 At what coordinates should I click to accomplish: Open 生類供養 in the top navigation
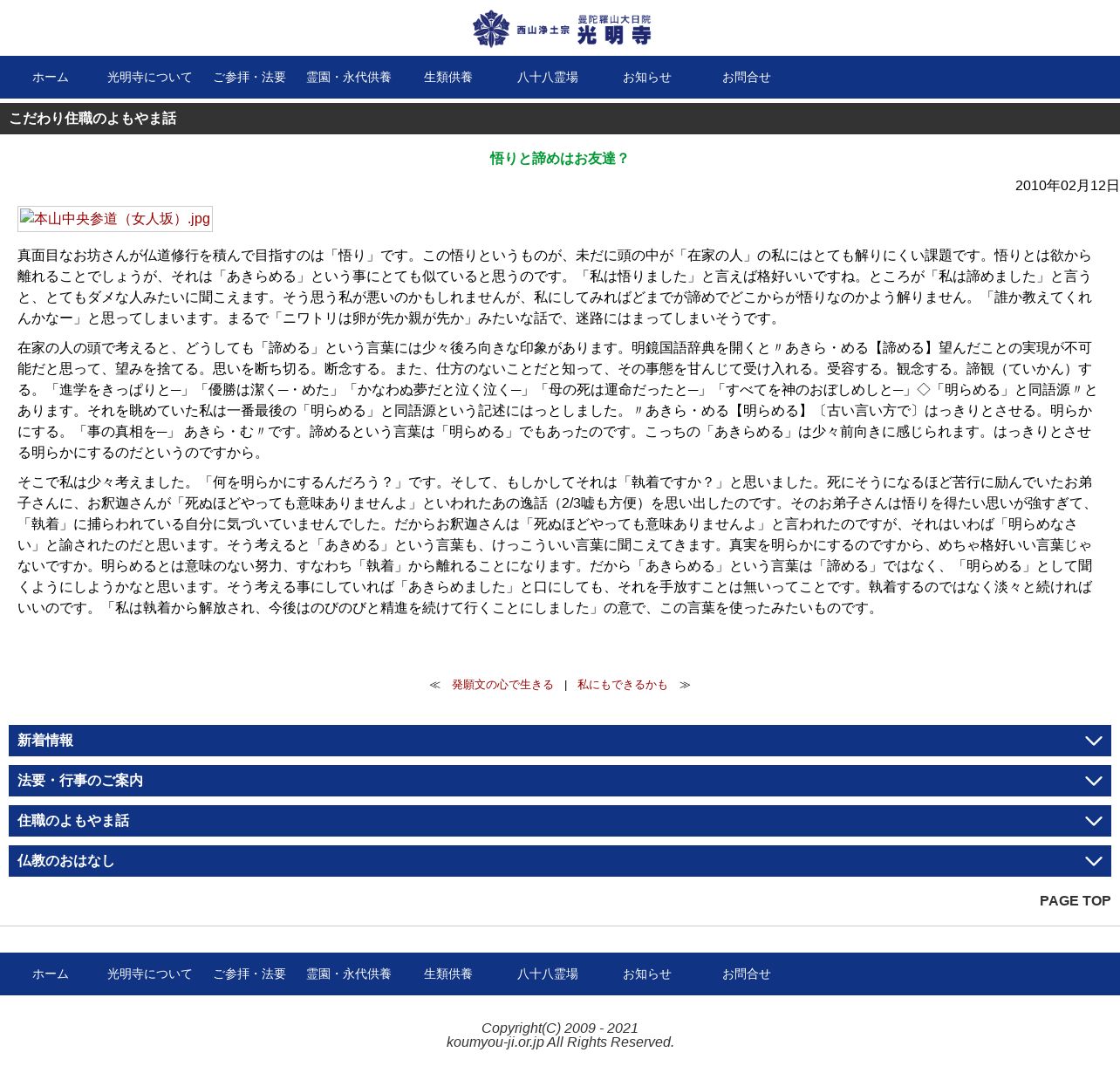coord(448,78)
